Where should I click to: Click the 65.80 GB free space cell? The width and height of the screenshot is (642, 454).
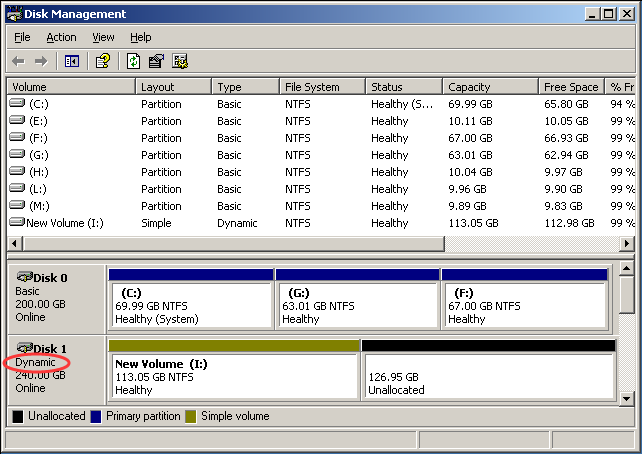(x=566, y=104)
